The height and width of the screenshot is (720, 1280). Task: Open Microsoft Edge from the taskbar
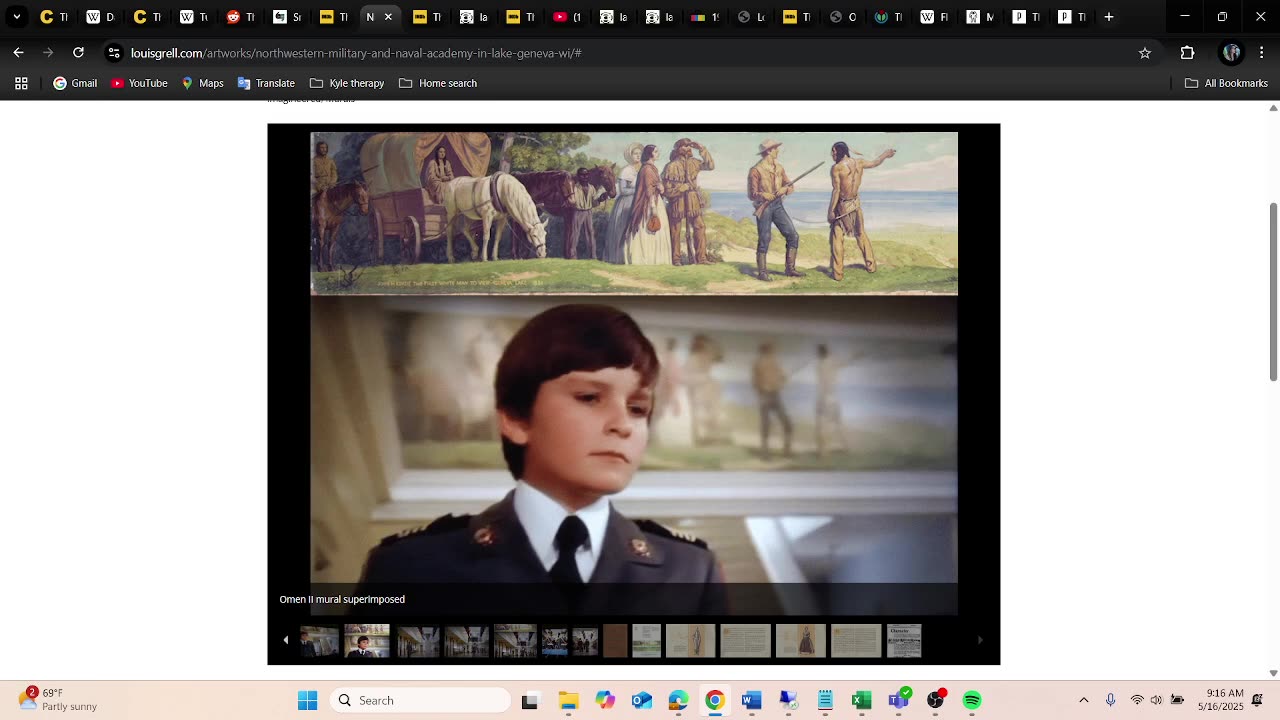point(678,700)
